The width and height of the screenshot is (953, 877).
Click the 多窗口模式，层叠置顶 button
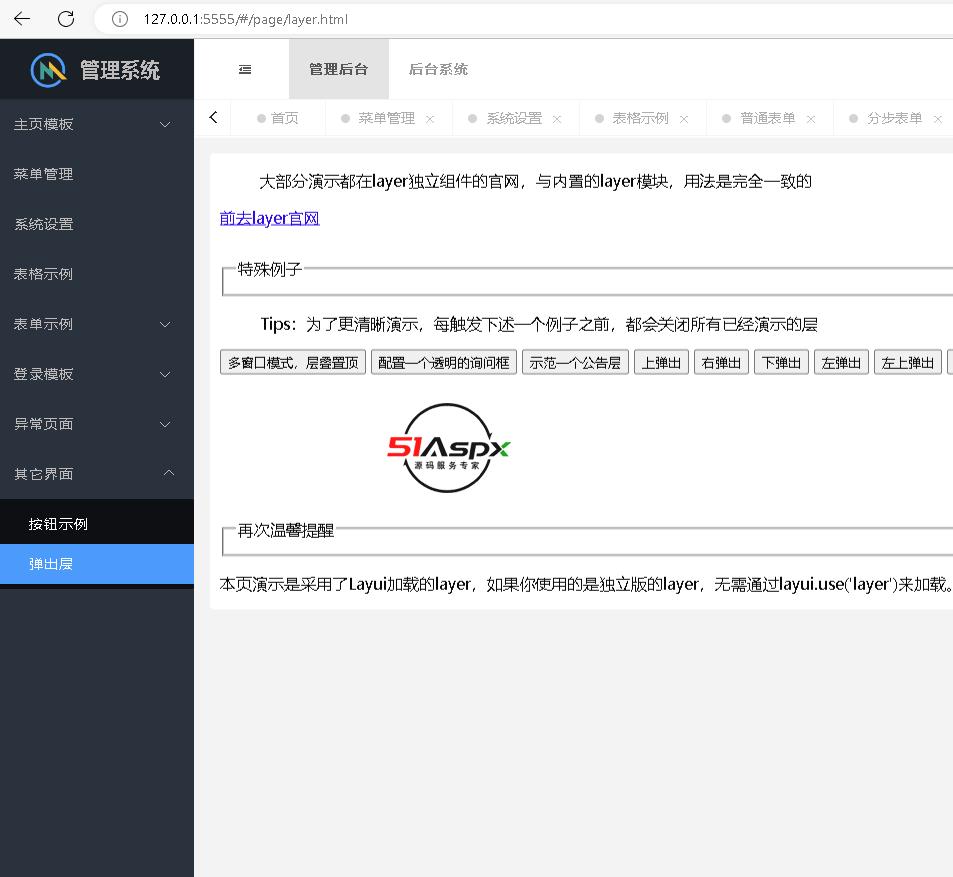coord(293,363)
